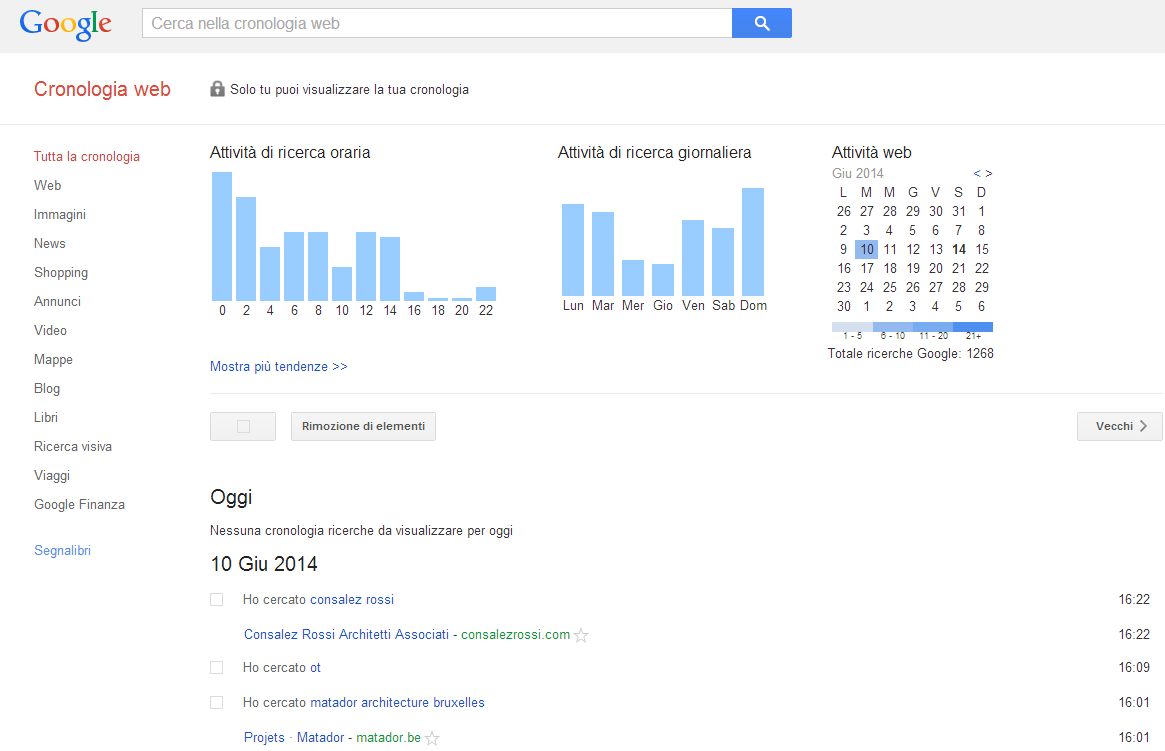Go to next month in calendar
The image size is (1165, 751).
click(x=989, y=173)
